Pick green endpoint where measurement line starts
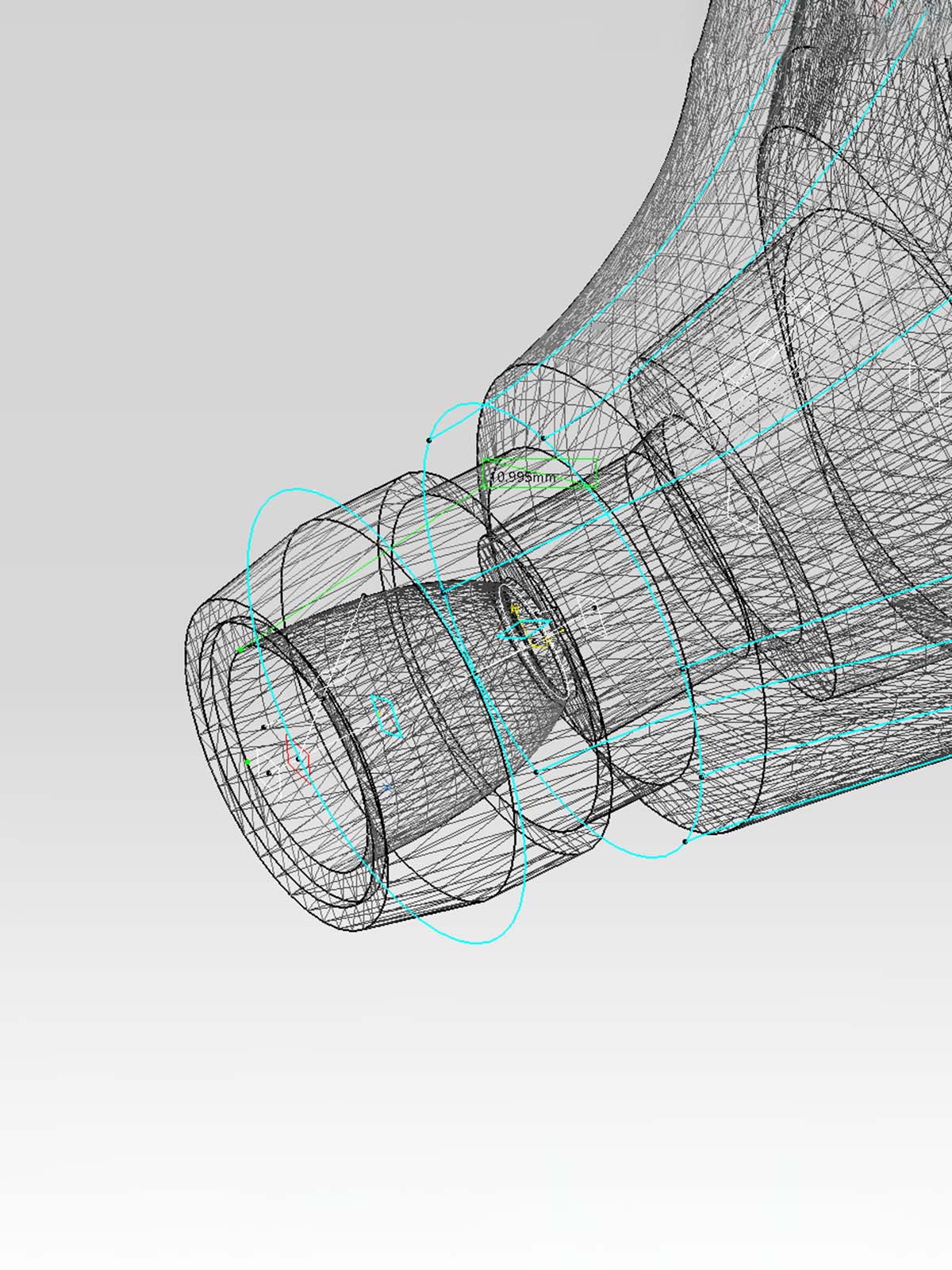The image size is (952, 1270). pyautogui.click(x=240, y=649)
